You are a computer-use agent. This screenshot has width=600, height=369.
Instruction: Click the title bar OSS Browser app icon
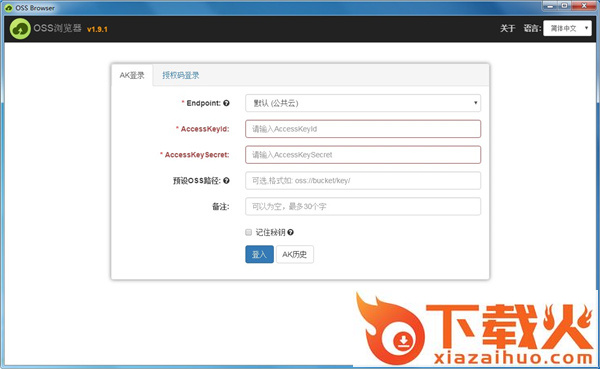[x=8, y=8]
